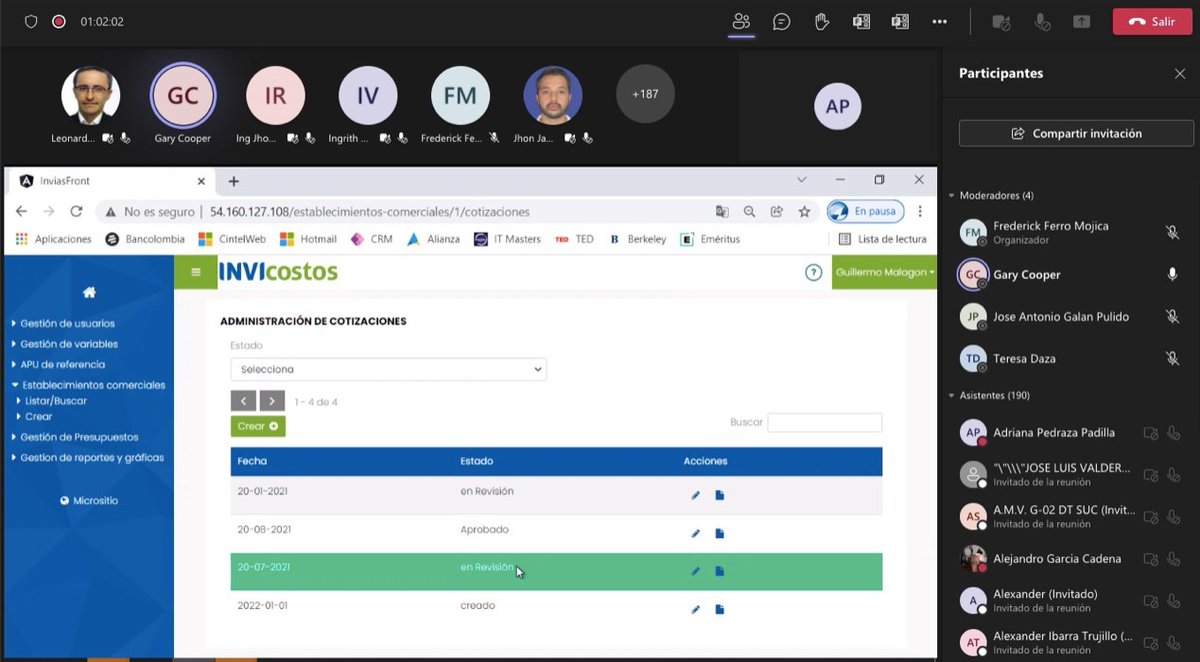Click the green Crear button
Viewport: 1200px width, 662px height.
pyautogui.click(x=258, y=426)
